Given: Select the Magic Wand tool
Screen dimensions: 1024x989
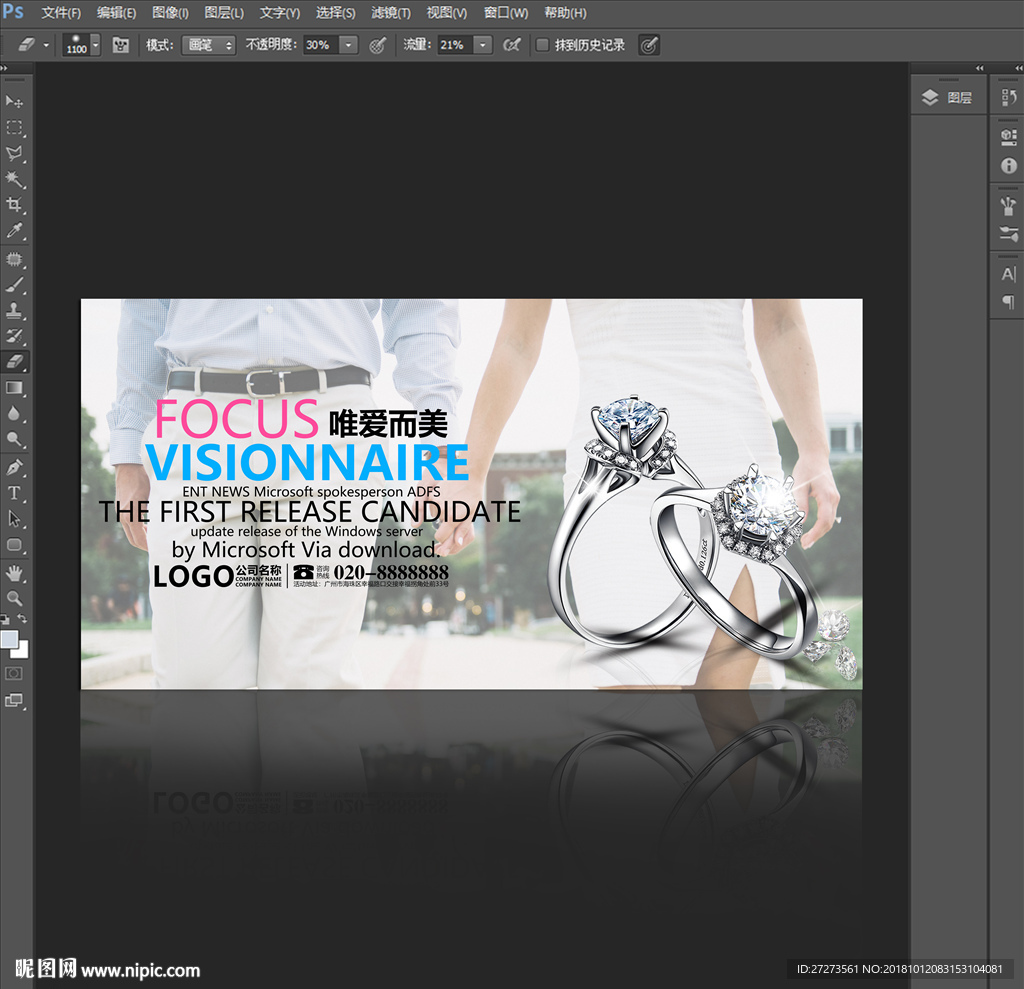Looking at the screenshot, I should click(x=15, y=179).
